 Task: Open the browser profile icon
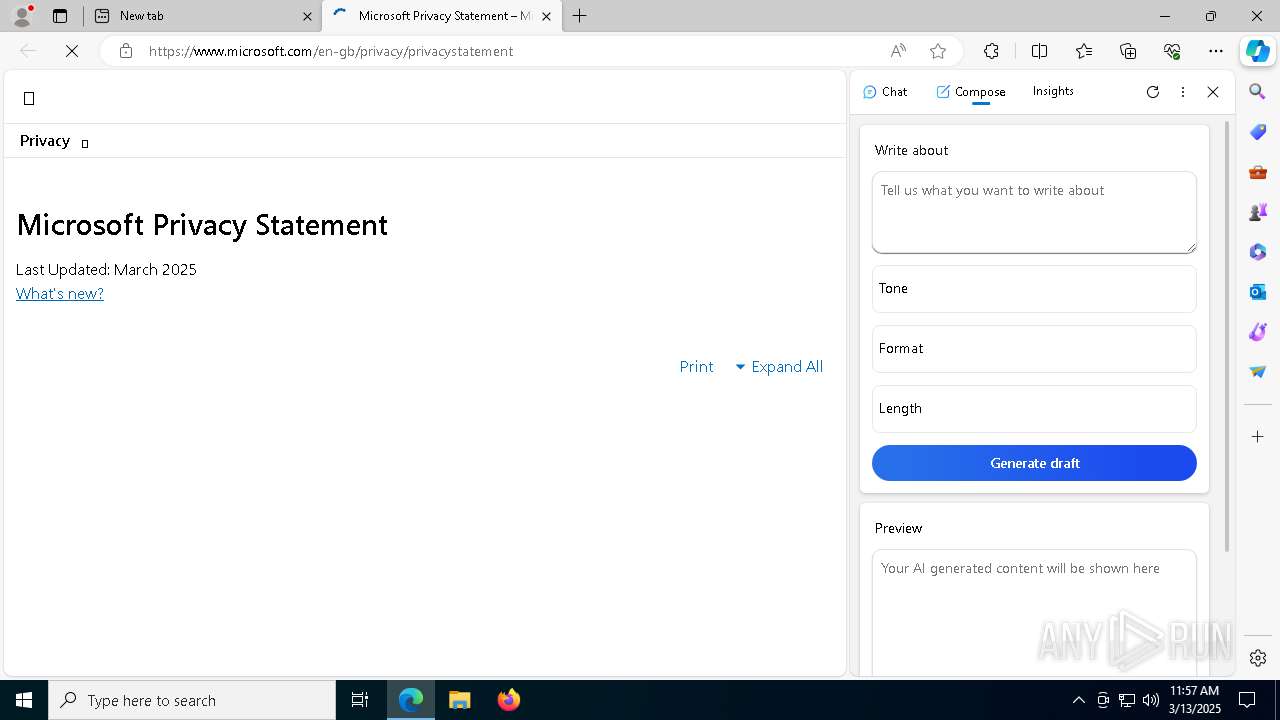click(x=21, y=16)
